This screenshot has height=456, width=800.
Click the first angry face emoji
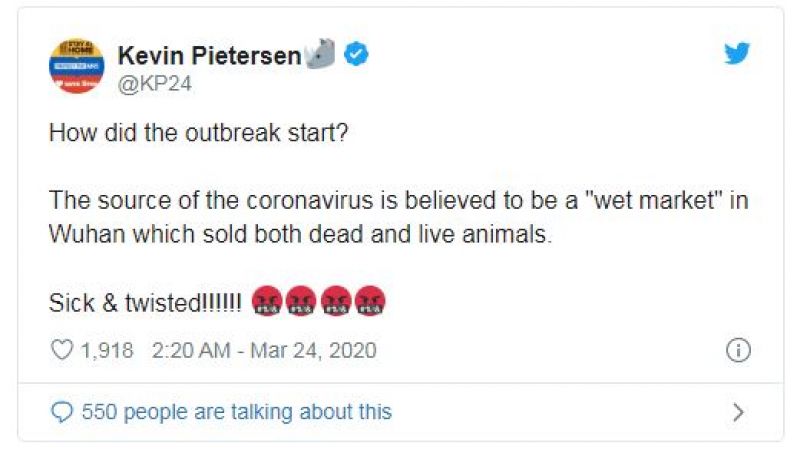[266, 302]
